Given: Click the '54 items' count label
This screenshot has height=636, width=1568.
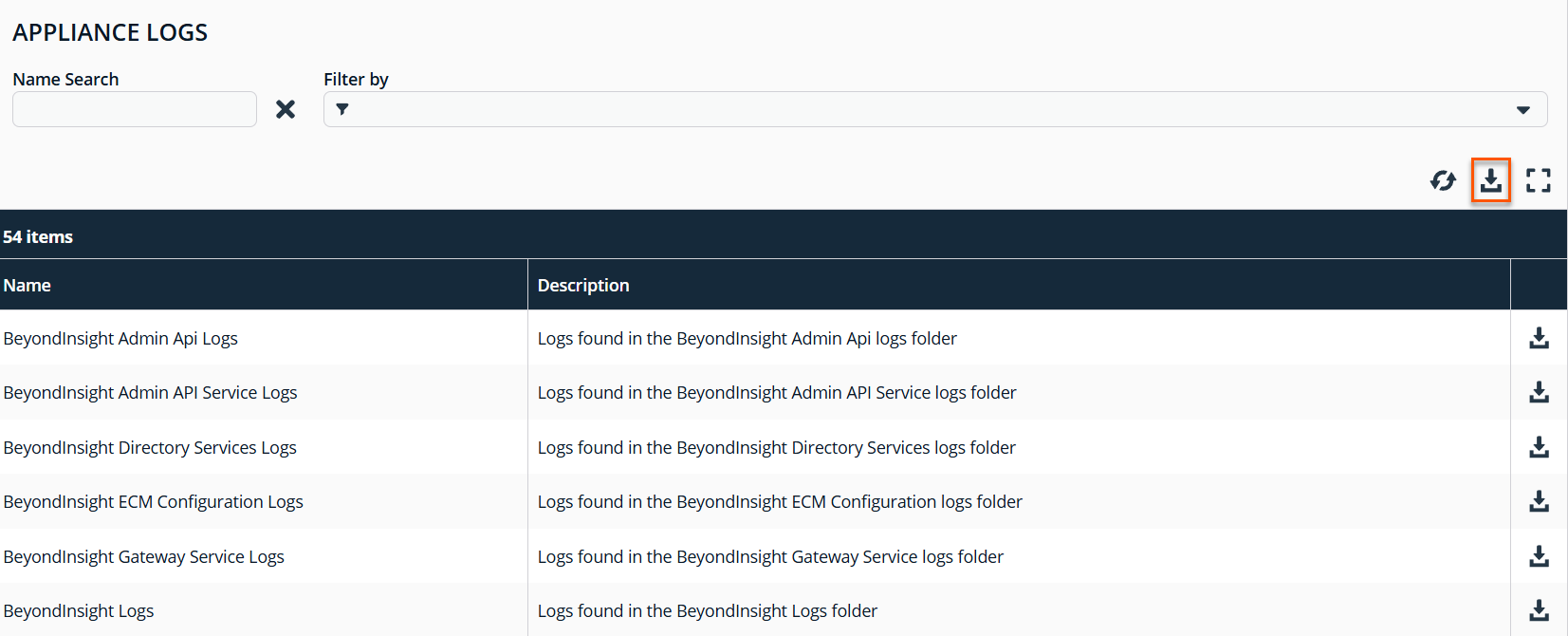Looking at the screenshot, I should (38, 236).
